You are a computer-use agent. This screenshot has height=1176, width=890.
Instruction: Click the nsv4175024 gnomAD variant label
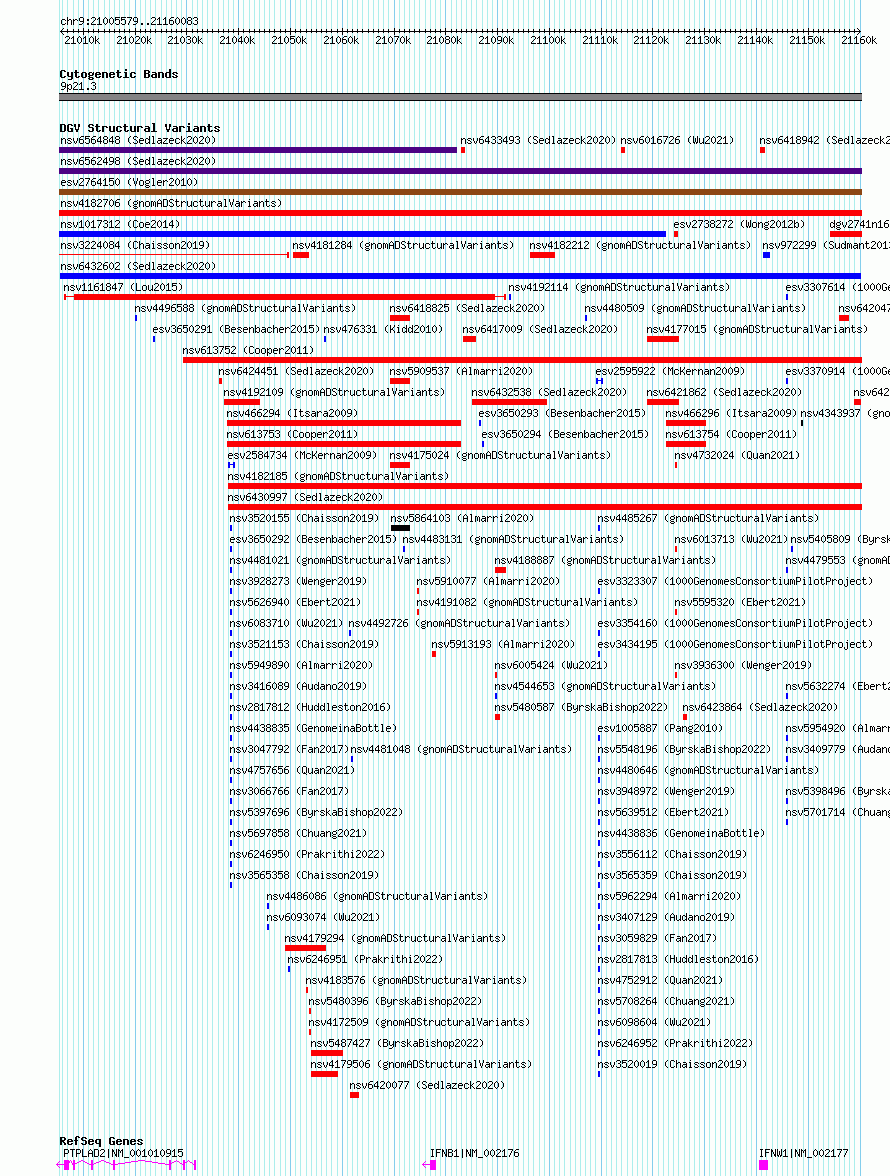point(500,455)
